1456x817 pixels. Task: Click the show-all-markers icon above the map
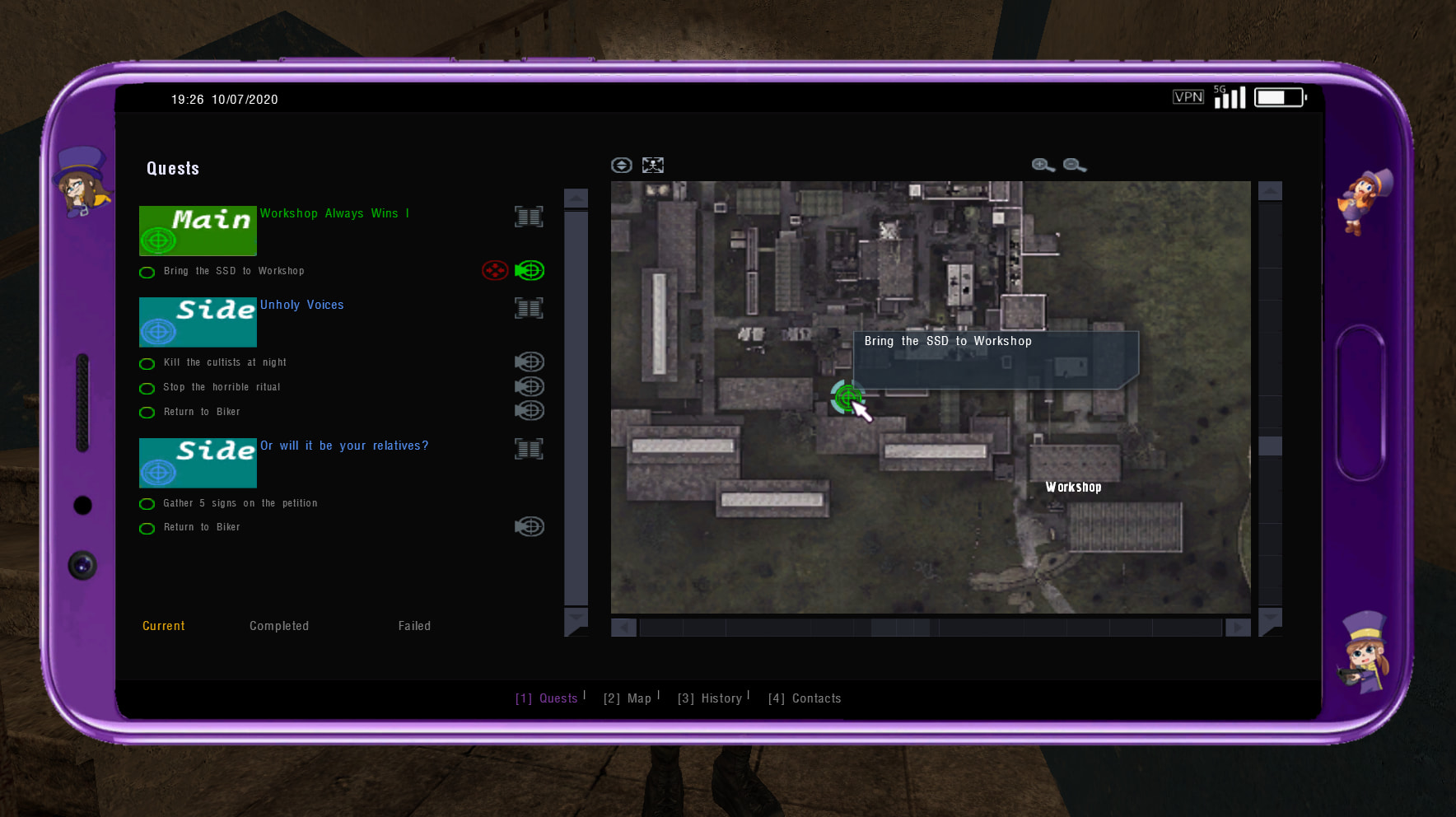[x=653, y=166]
